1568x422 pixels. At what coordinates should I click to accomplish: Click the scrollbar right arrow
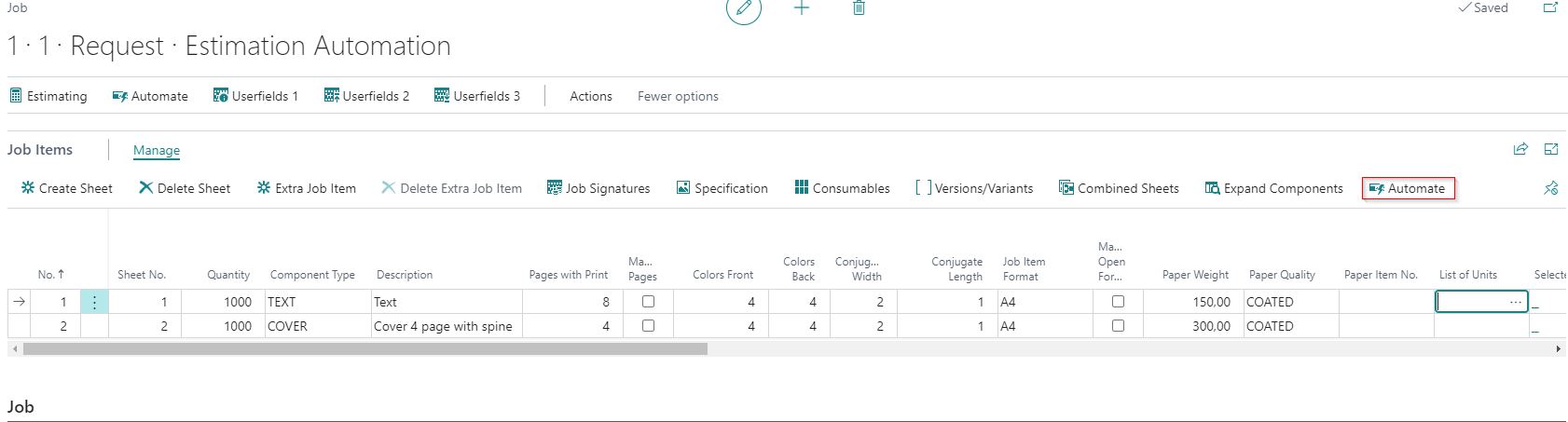[x=1559, y=349]
